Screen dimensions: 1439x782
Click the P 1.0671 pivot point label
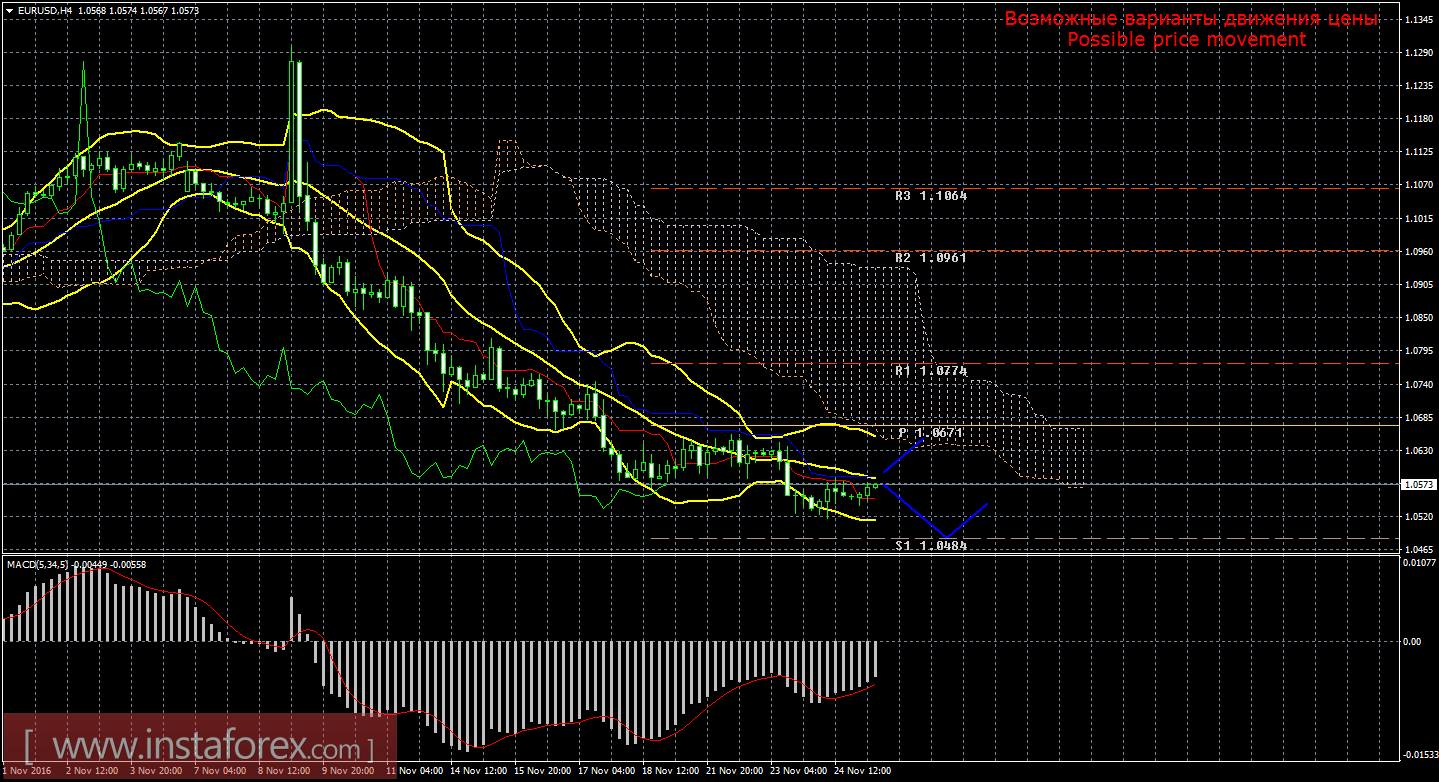pyautogui.click(x=929, y=433)
